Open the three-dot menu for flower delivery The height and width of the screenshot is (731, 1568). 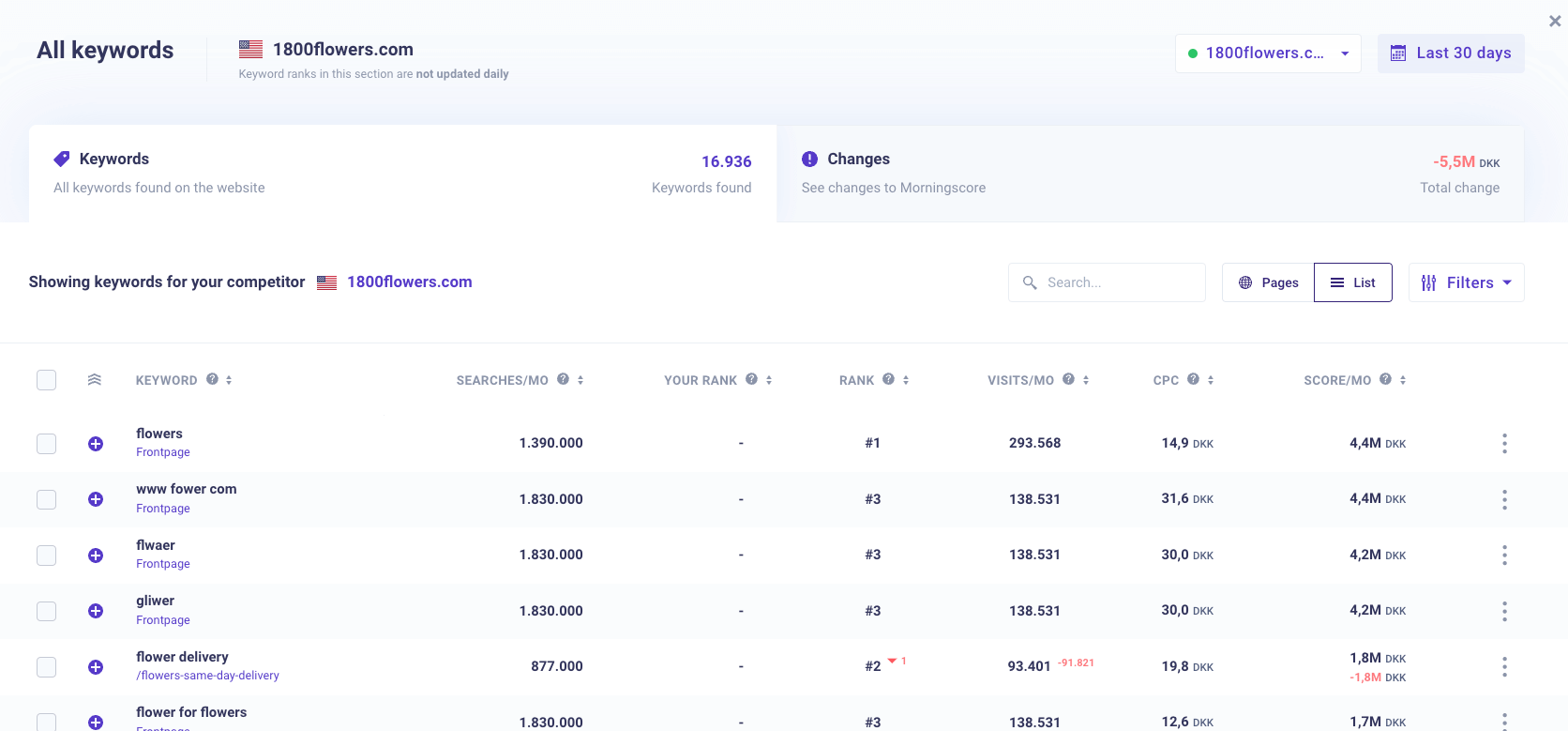click(1504, 667)
